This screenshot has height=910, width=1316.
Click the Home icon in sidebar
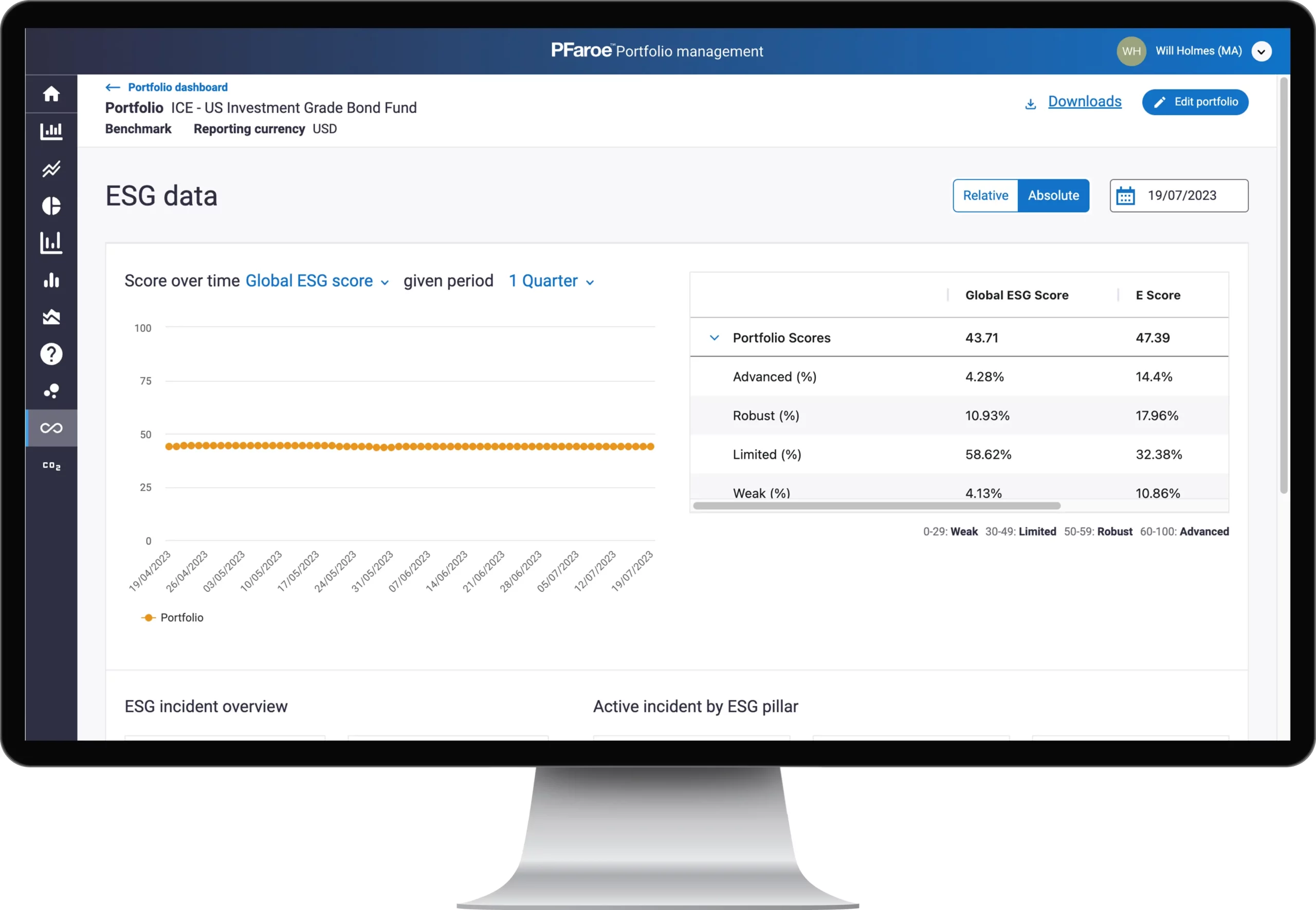(51, 94)
